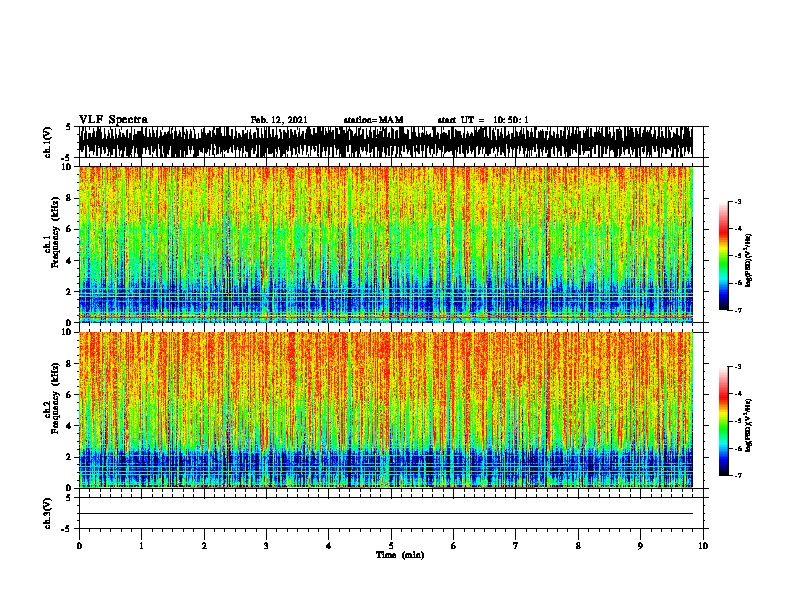Click time axis tick label "2"
Image resolution: width=792 pixels, height=612 pixels.
click(x=204, y=546)
